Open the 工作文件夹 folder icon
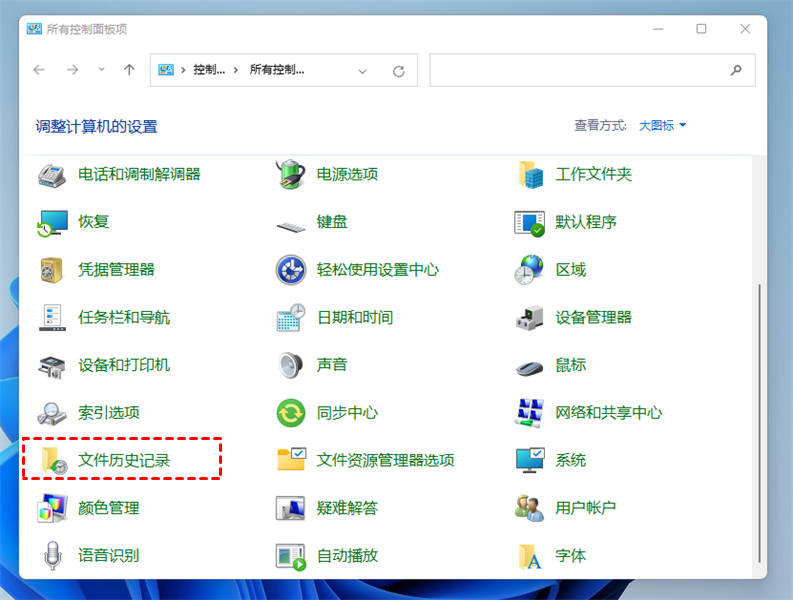 pyautogui.click(x=530, y=175)
